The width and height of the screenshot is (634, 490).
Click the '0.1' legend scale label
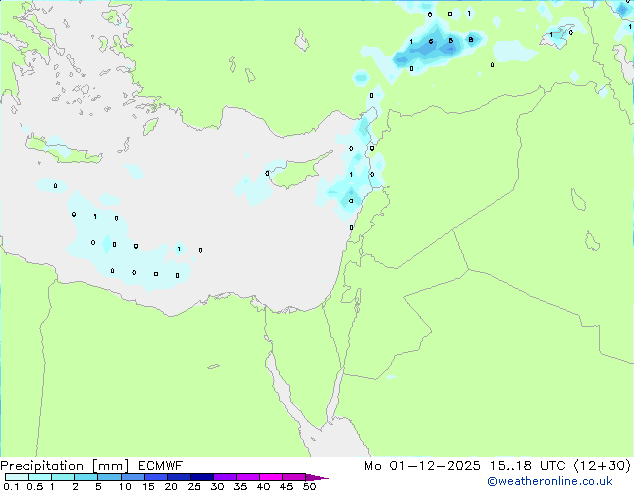click(11, 486)
